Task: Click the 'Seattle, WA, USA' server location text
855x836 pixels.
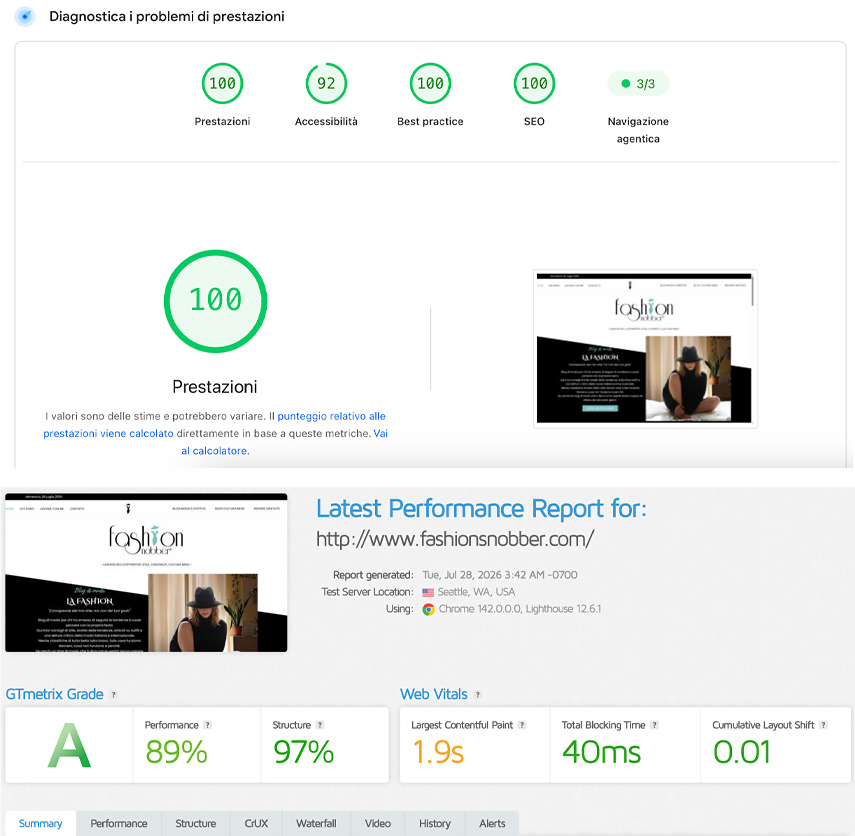Action: (x=476, y=592)
